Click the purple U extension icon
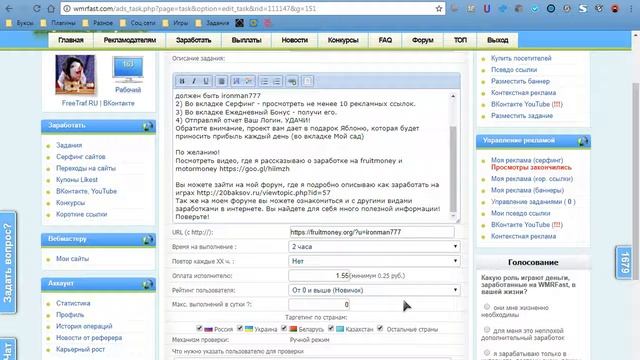 point(487,9)
